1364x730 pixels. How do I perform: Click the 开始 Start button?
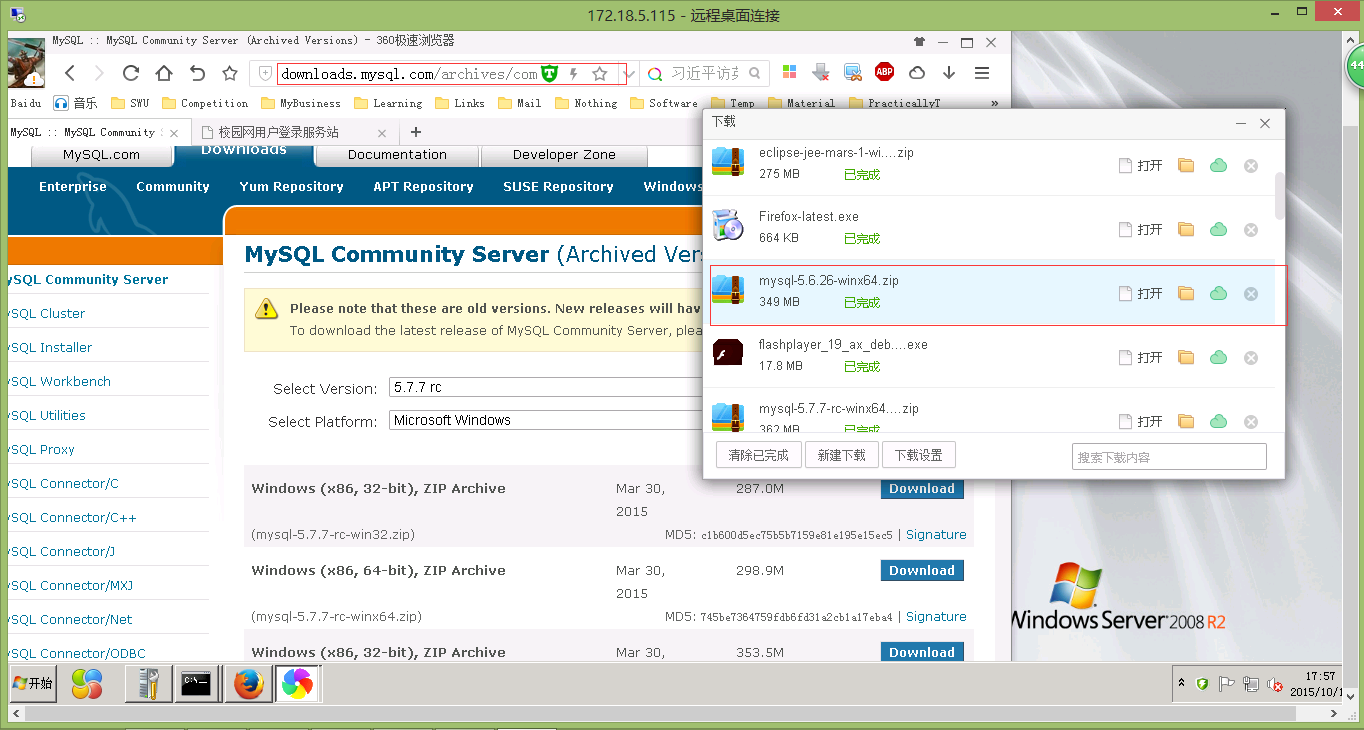[x=32, y=684]
